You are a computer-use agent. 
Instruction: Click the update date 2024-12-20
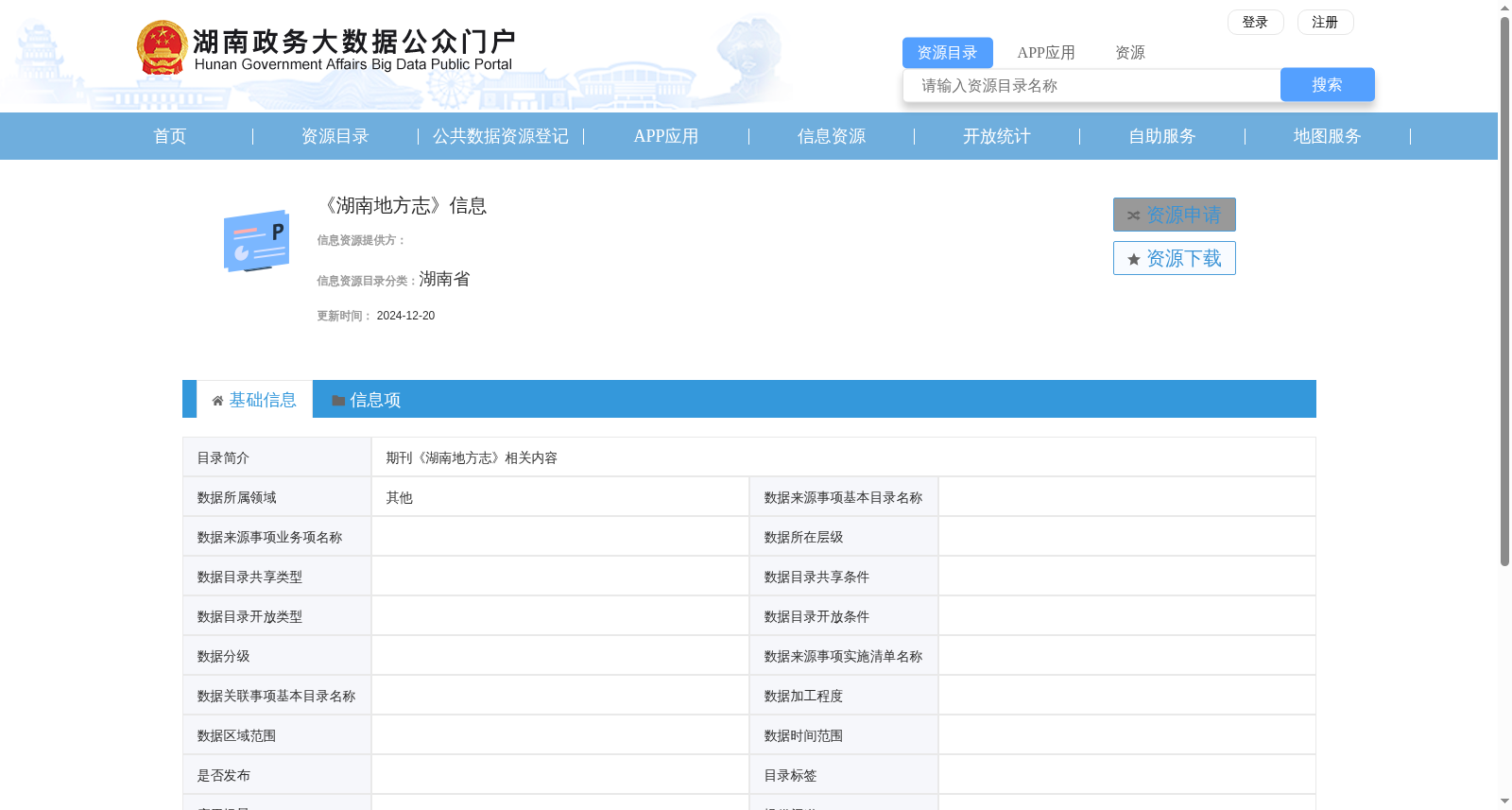(x=405, y=316)
